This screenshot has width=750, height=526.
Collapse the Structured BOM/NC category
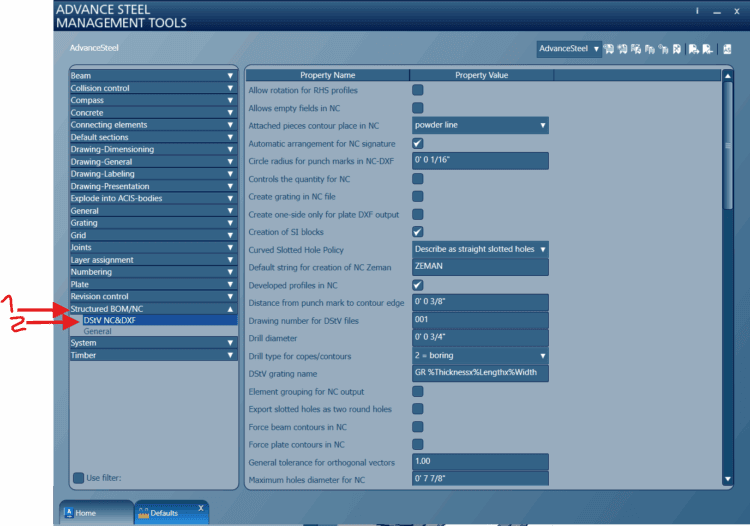tap(154, 309)
